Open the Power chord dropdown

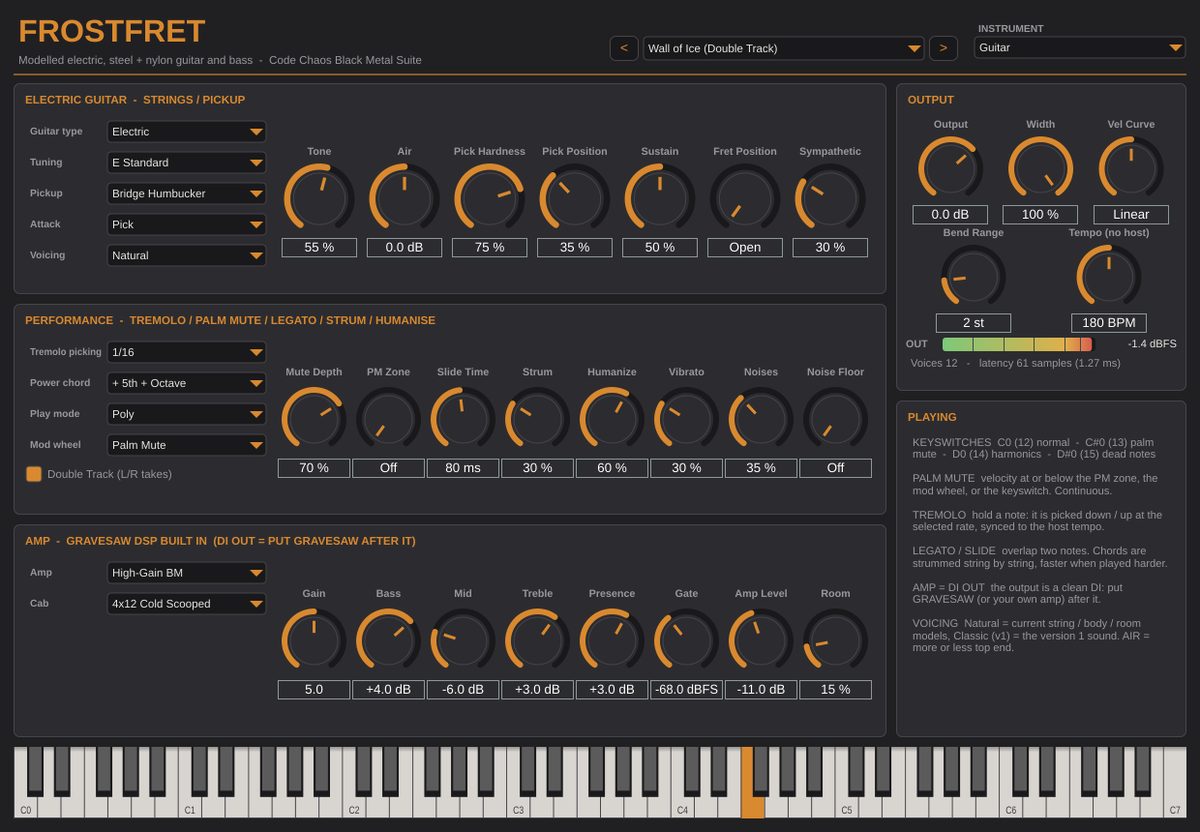(x=187, y=383)
